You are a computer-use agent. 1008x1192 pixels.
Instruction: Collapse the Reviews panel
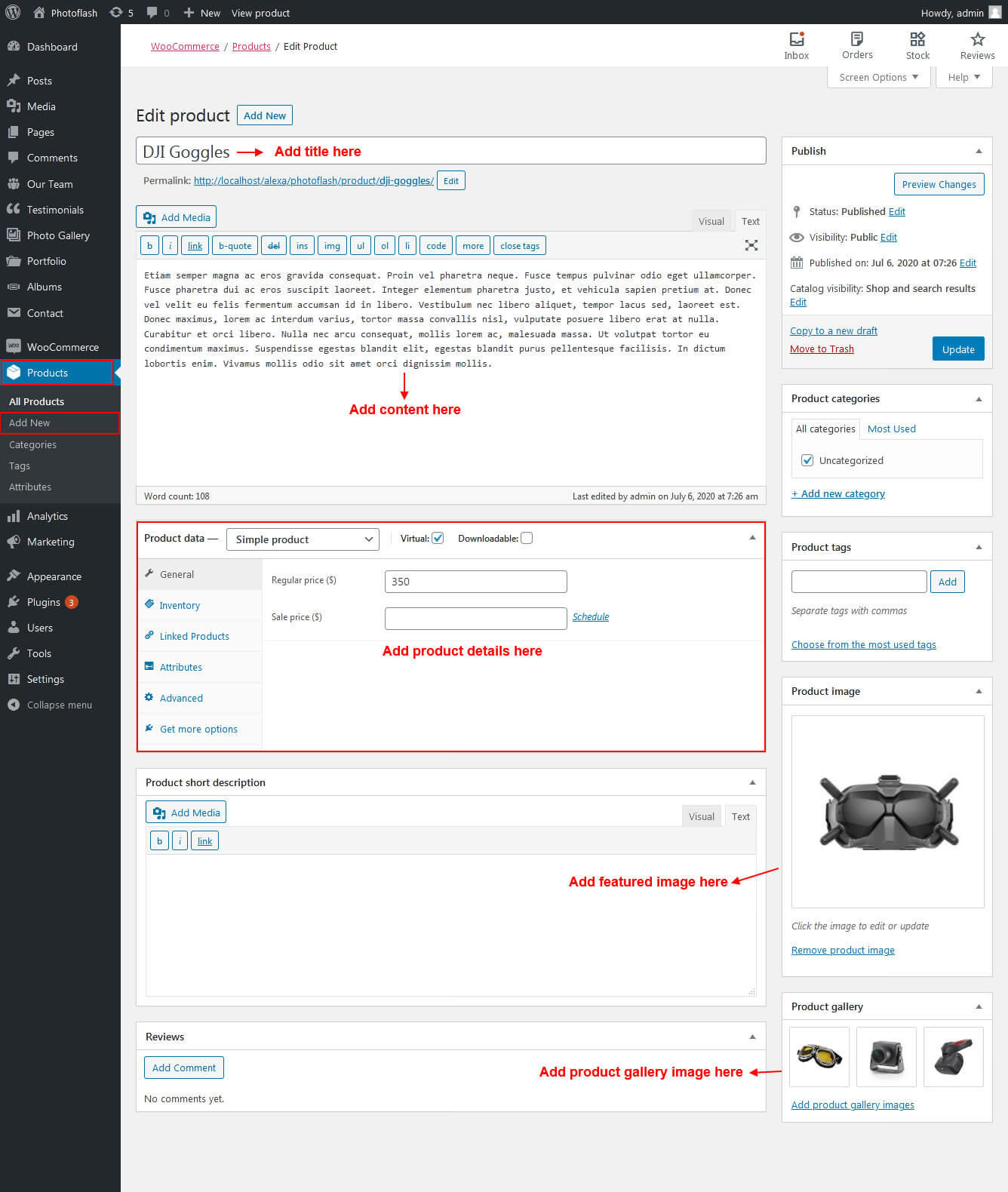point(752,1037)
